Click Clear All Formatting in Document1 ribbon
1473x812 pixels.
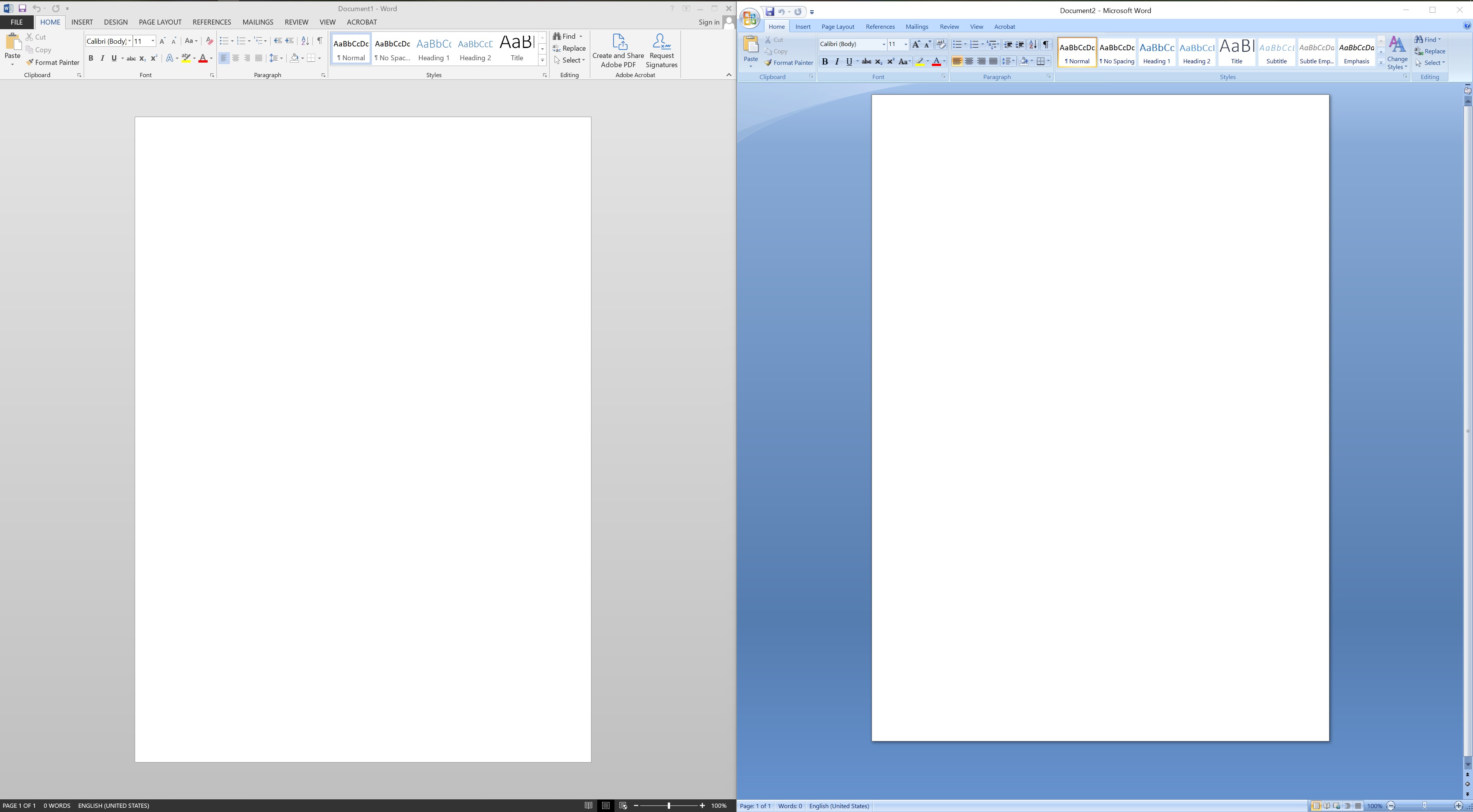click(x=209, y=41)
